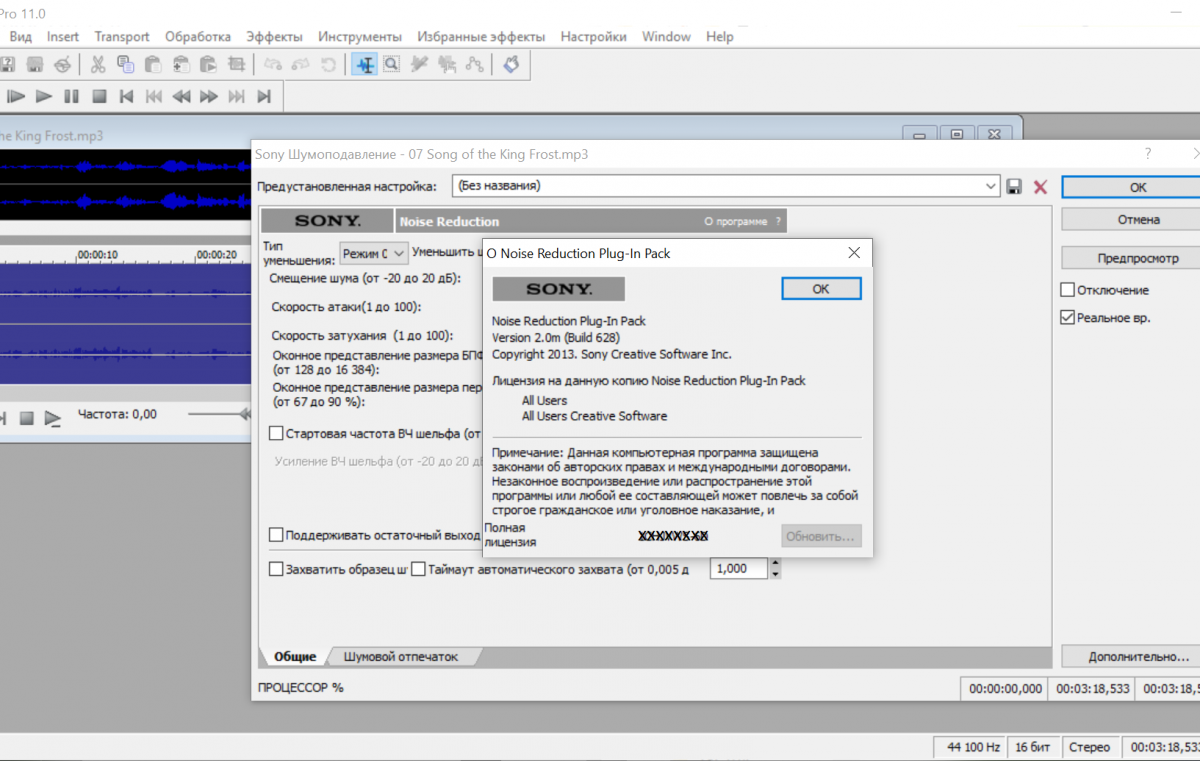
Task: Click the Предпросмотр button
Action: [x=1138, y=257]
